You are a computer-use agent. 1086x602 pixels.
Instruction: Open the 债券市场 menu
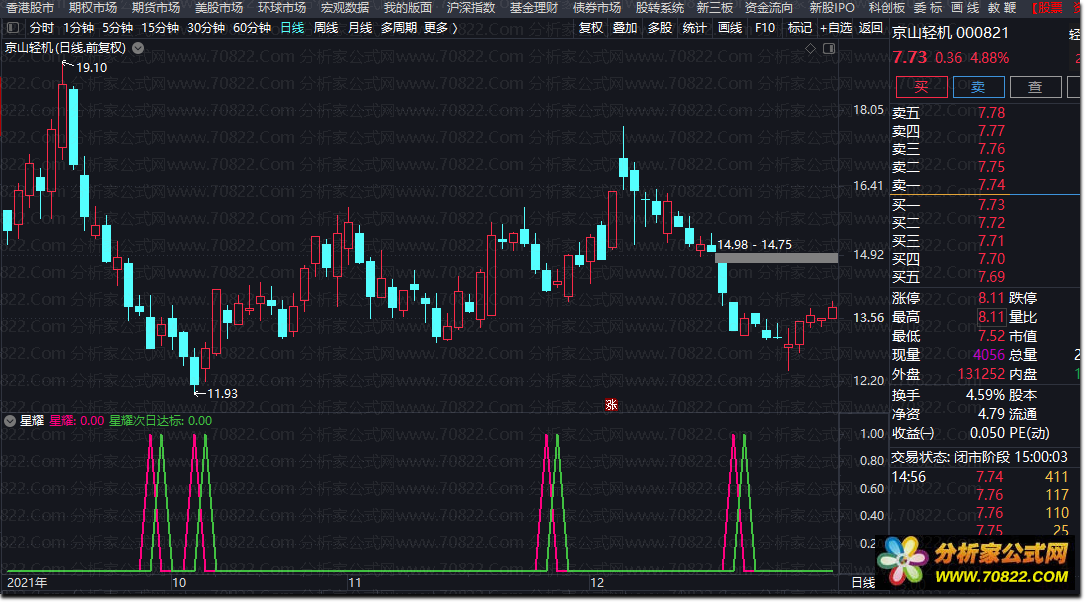coord(597,8)
